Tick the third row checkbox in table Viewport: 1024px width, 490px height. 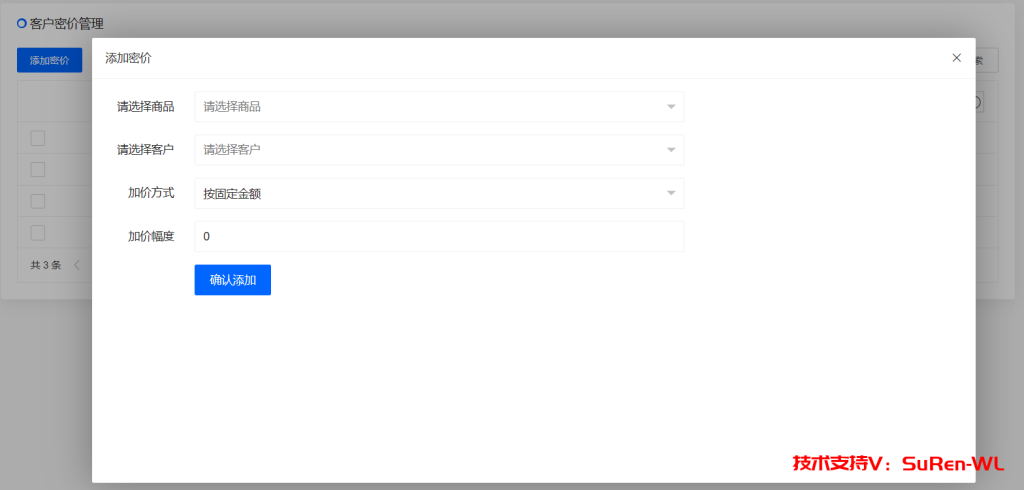(37, 201)
